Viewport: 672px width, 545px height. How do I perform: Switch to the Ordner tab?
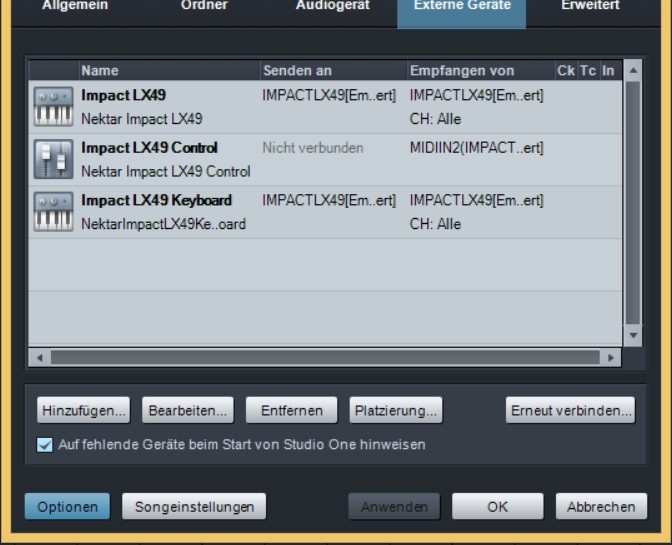tap(204, 5)
